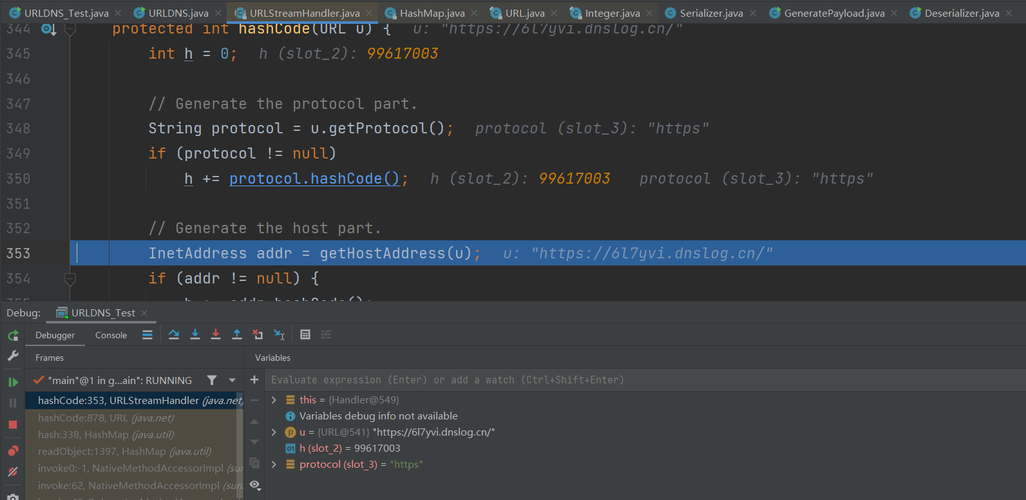1026x500 pixels.
Task: Click the Run to Cursor icon
Action: (x=279, y=335)
